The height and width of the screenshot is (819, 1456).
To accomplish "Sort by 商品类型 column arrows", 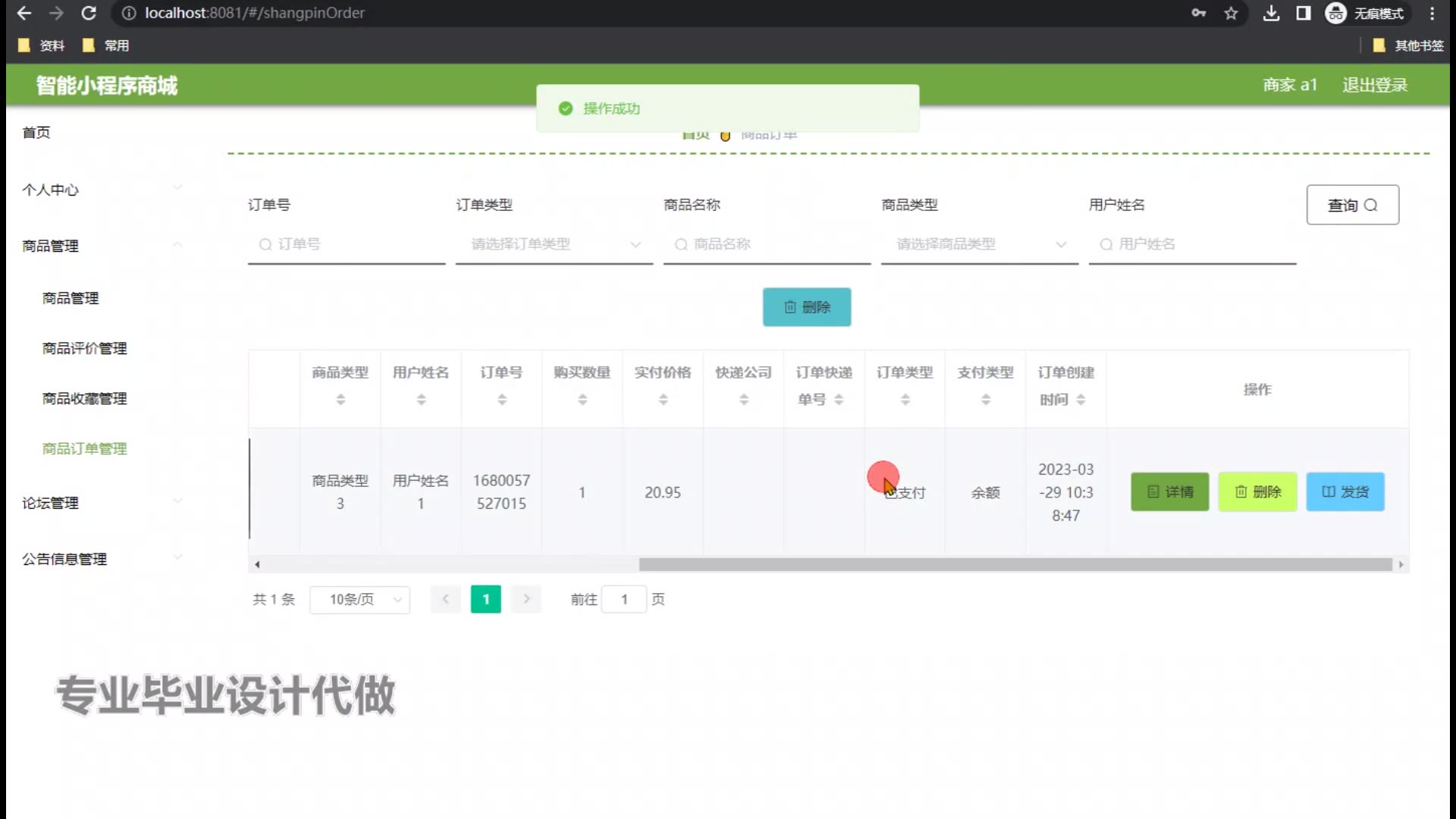I will tap(340, 399).
